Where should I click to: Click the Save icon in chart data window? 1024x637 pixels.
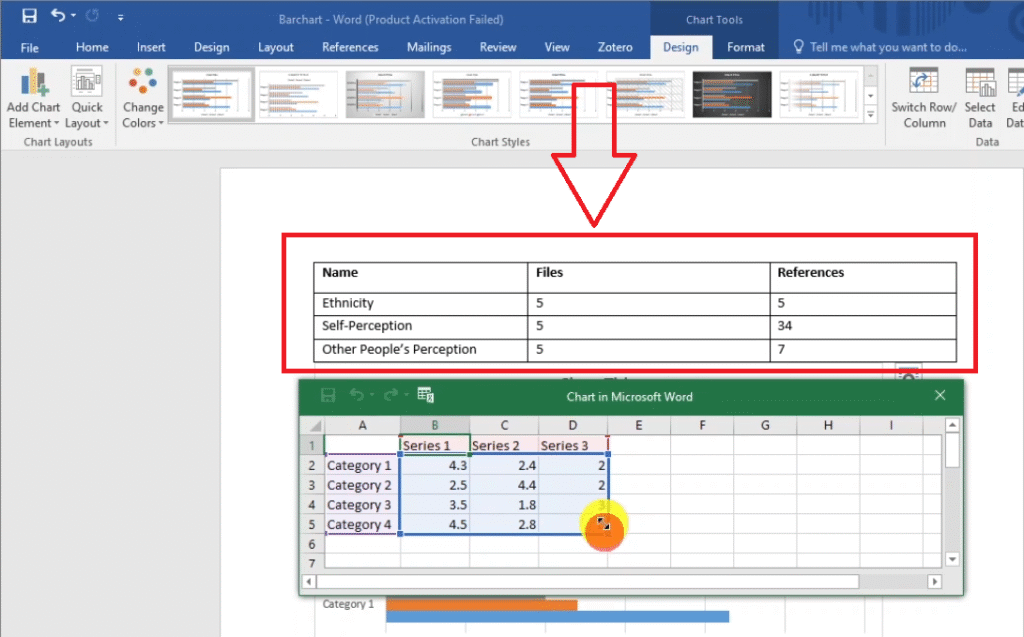(x=327, y=396)
